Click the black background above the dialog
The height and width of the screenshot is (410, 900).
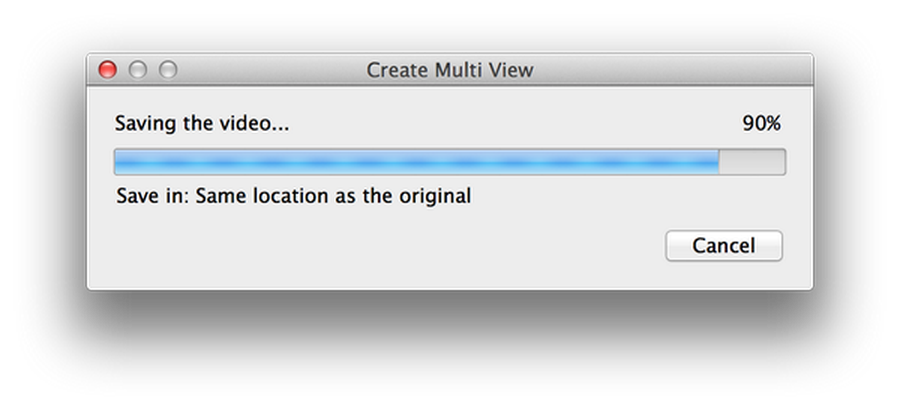coord(450,25)
